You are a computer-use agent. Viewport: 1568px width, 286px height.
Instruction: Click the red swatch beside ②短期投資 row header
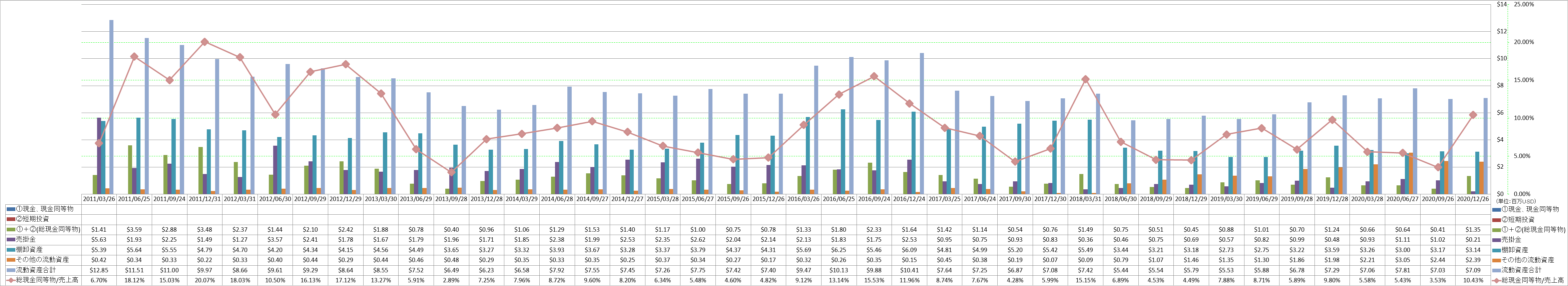click(x=11, y=219)
